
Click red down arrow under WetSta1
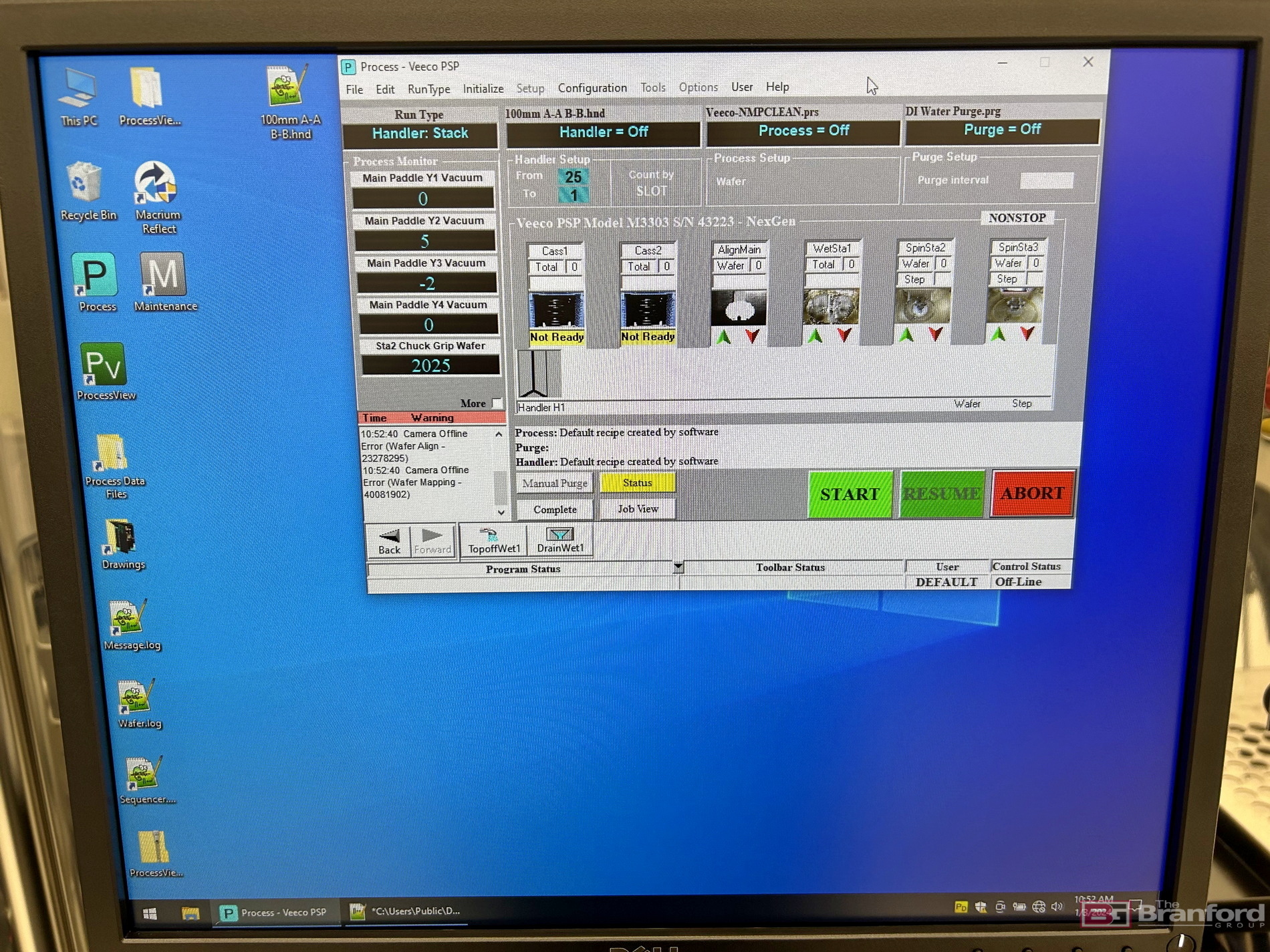tap(844, 335)
